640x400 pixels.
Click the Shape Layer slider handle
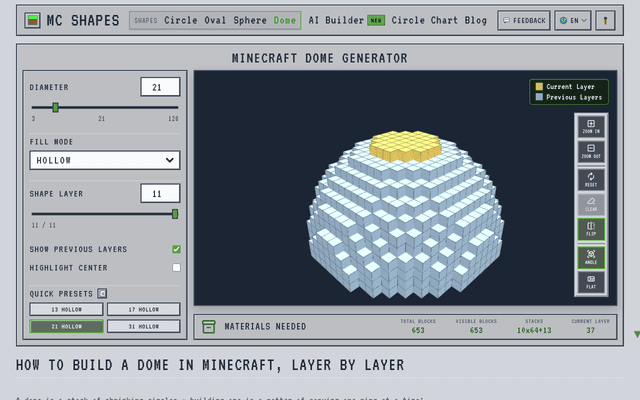(175, 214)
